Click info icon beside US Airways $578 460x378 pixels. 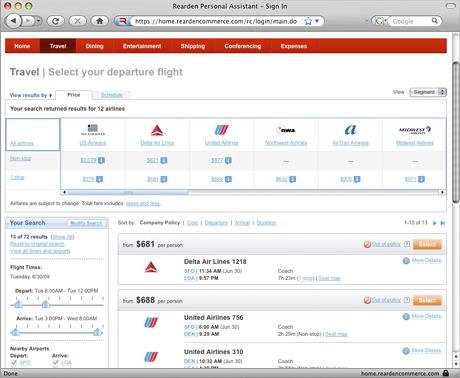click(x=99, y=179)
